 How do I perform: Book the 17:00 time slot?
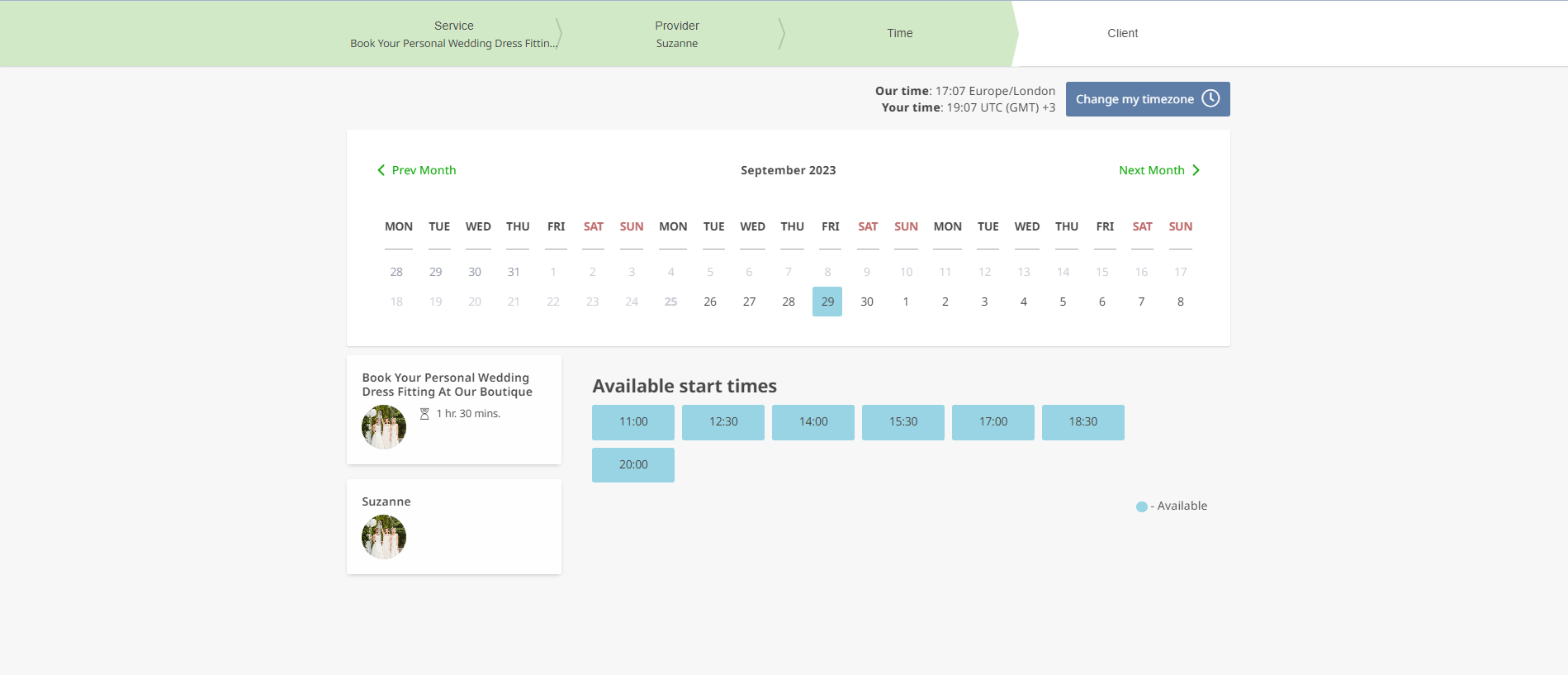[x=993, y=422]
